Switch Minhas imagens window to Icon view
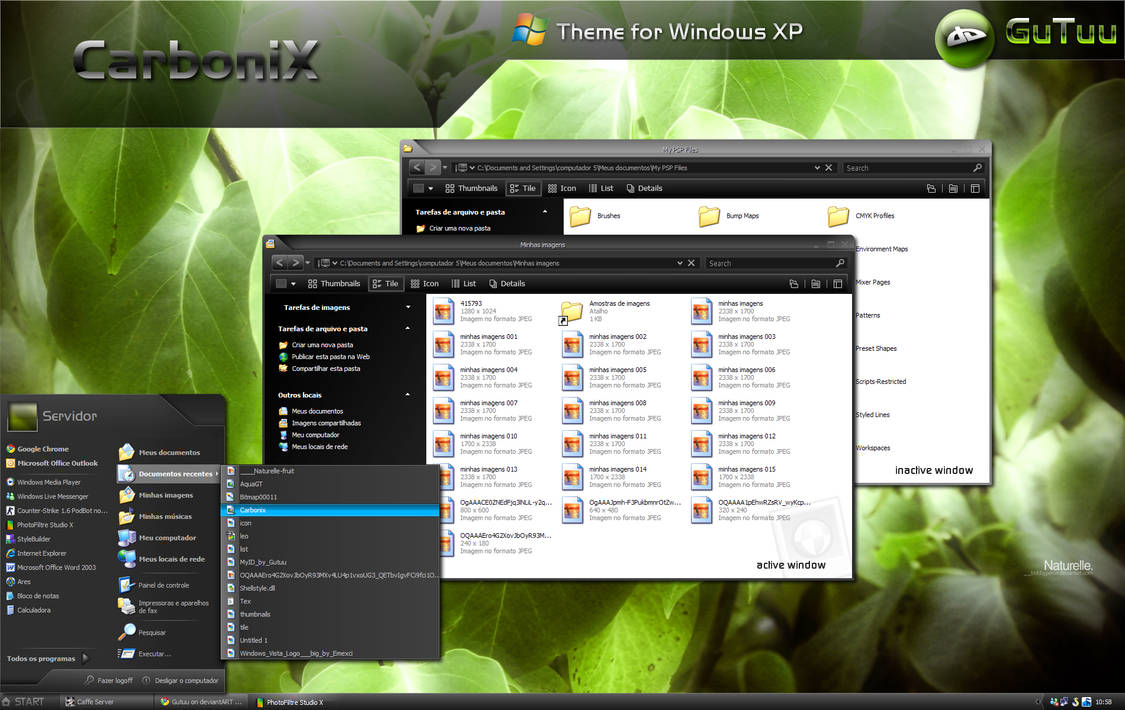The height and width of the screenshot is (710, 1125). (x=424, y=284)
